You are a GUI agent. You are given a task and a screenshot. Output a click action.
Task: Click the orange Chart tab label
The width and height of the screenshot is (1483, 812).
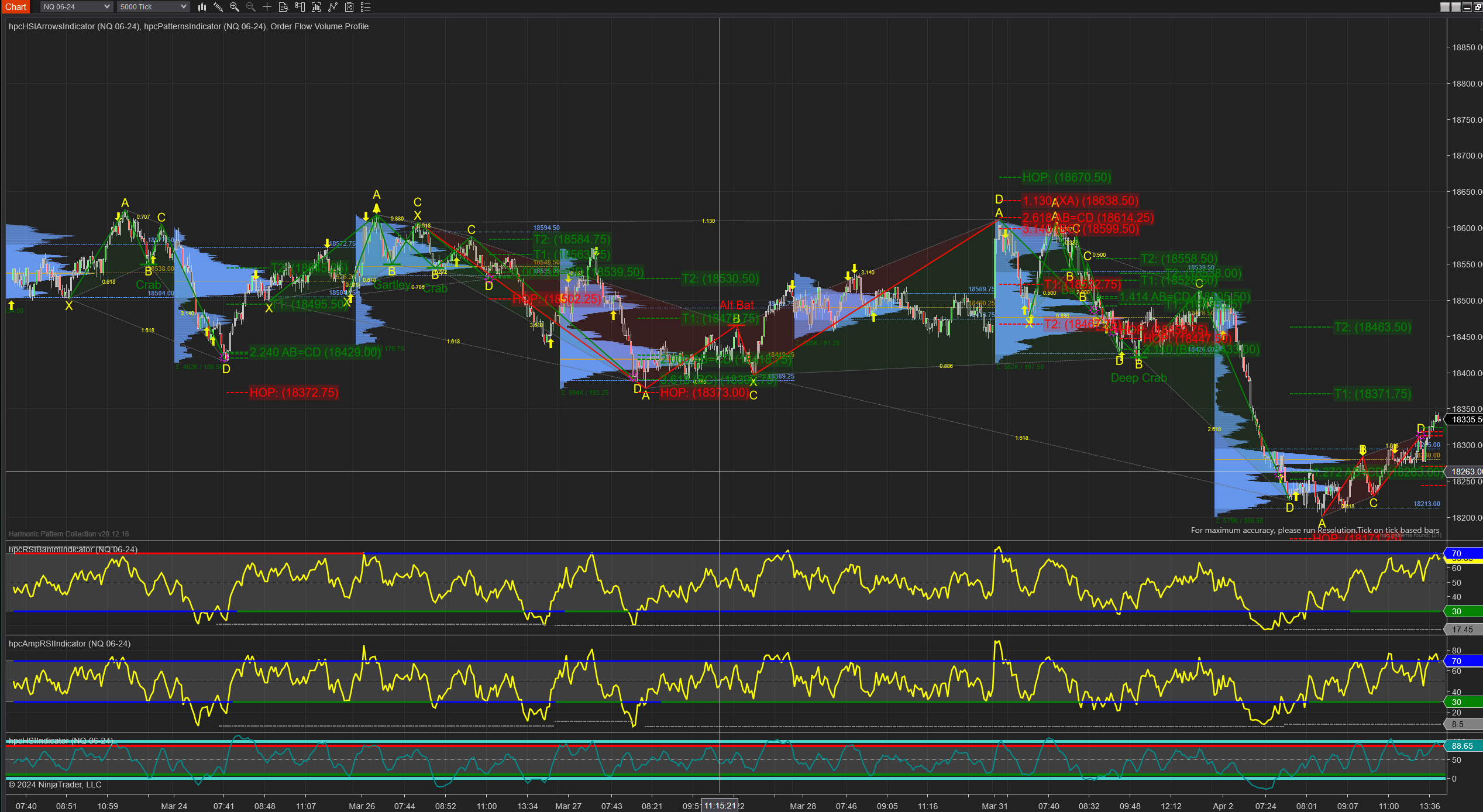[x=16, y=7]
